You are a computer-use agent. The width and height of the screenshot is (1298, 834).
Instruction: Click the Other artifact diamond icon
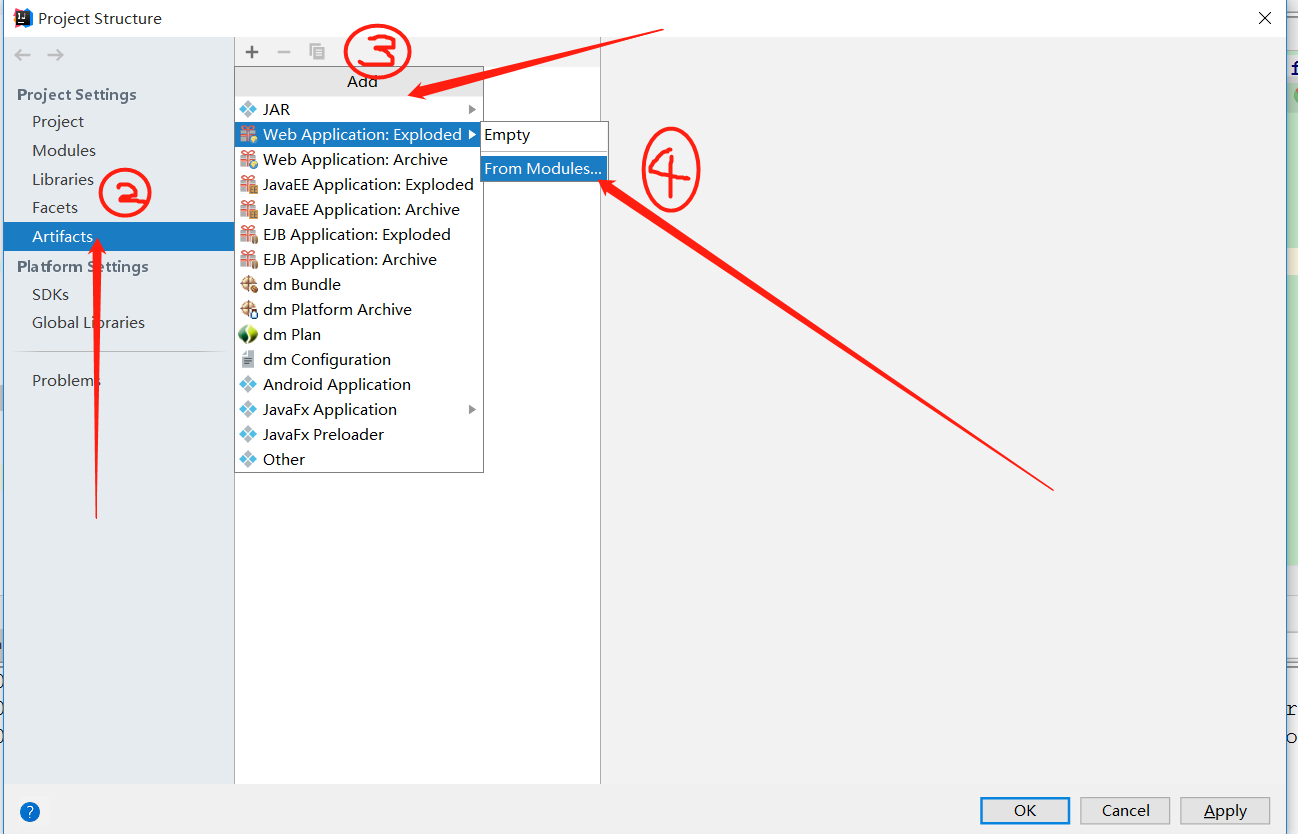(248, 459)
